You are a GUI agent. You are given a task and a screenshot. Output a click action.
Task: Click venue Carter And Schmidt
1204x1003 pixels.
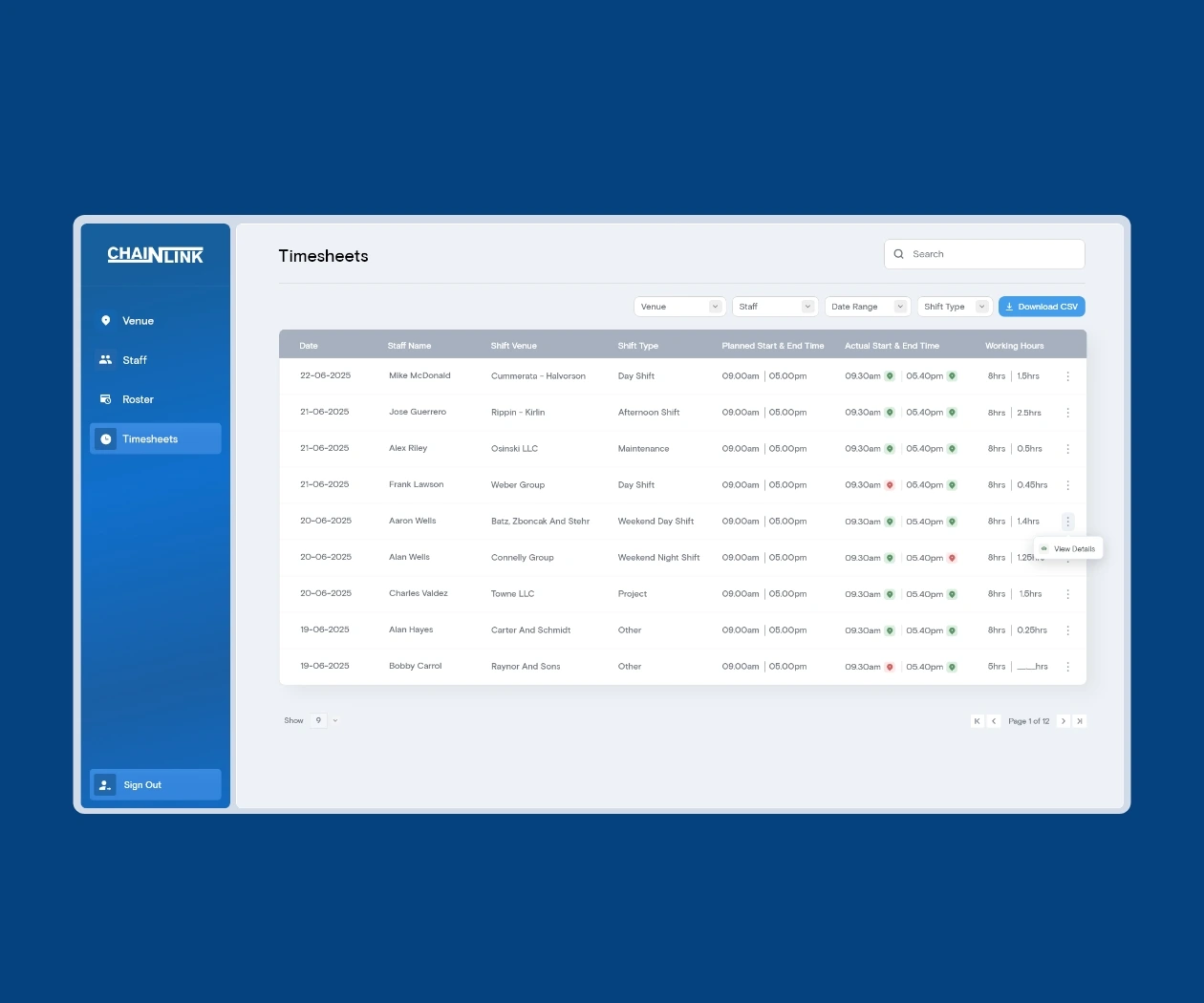pyautogui.click(x=530, y=630)
